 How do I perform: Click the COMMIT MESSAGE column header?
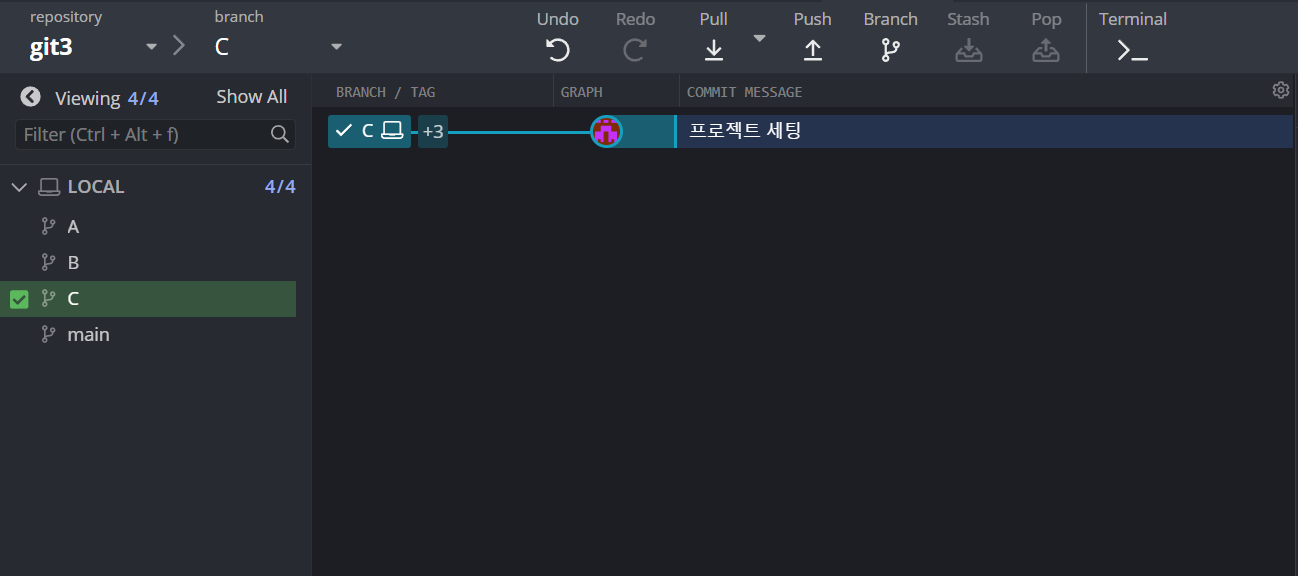745,92
